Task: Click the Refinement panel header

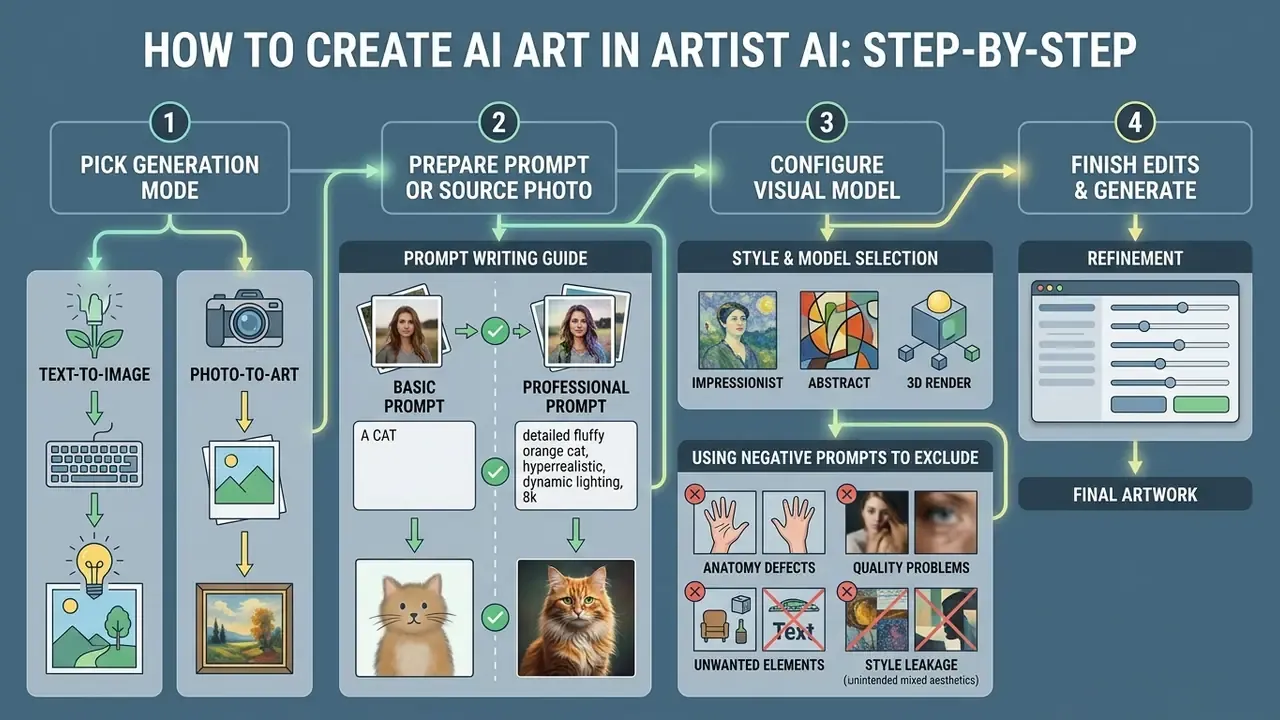Action: click(1135, 258)
